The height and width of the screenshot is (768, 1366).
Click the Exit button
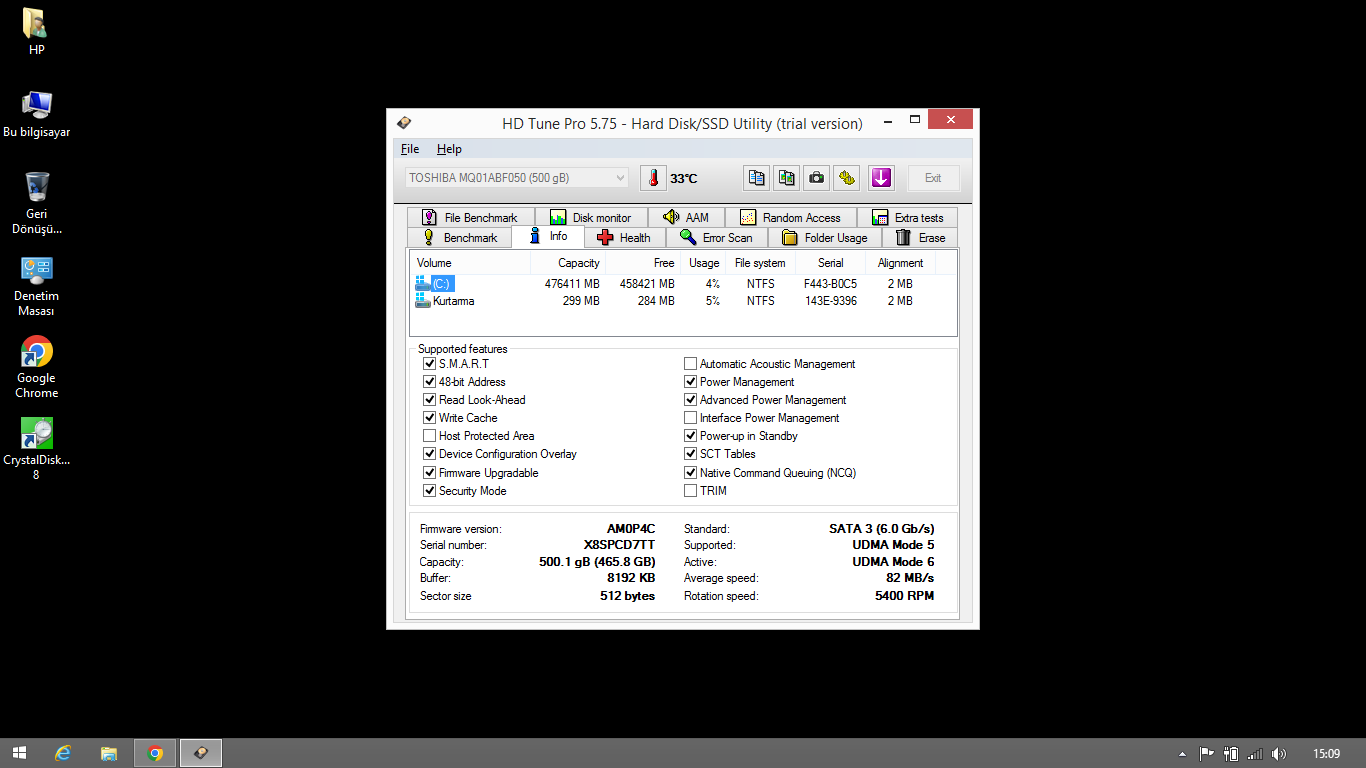(933, 178)
